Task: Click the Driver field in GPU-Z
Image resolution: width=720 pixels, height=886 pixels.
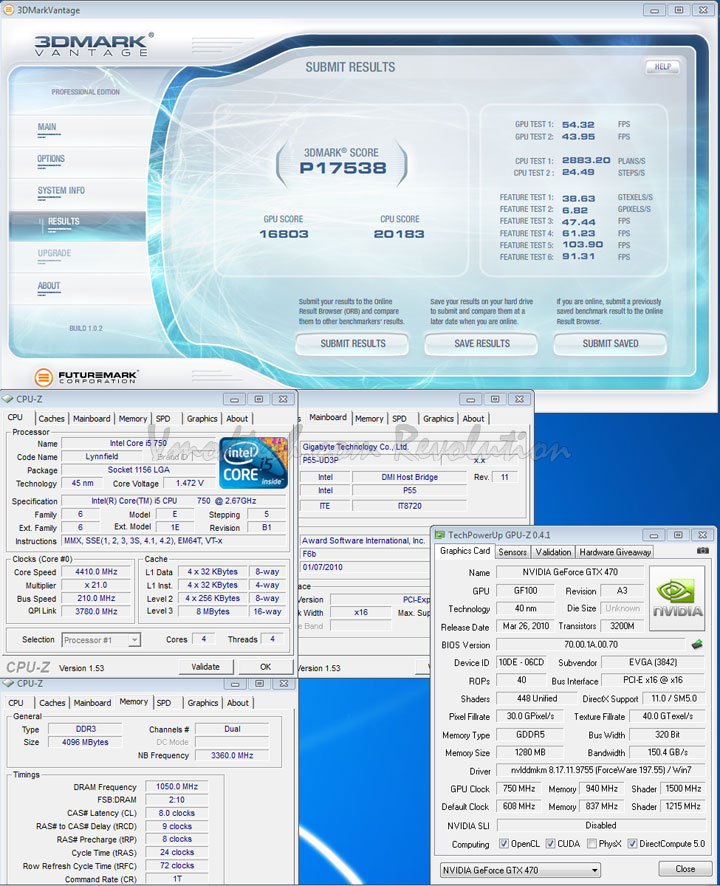Action: [x=601, y=770]
